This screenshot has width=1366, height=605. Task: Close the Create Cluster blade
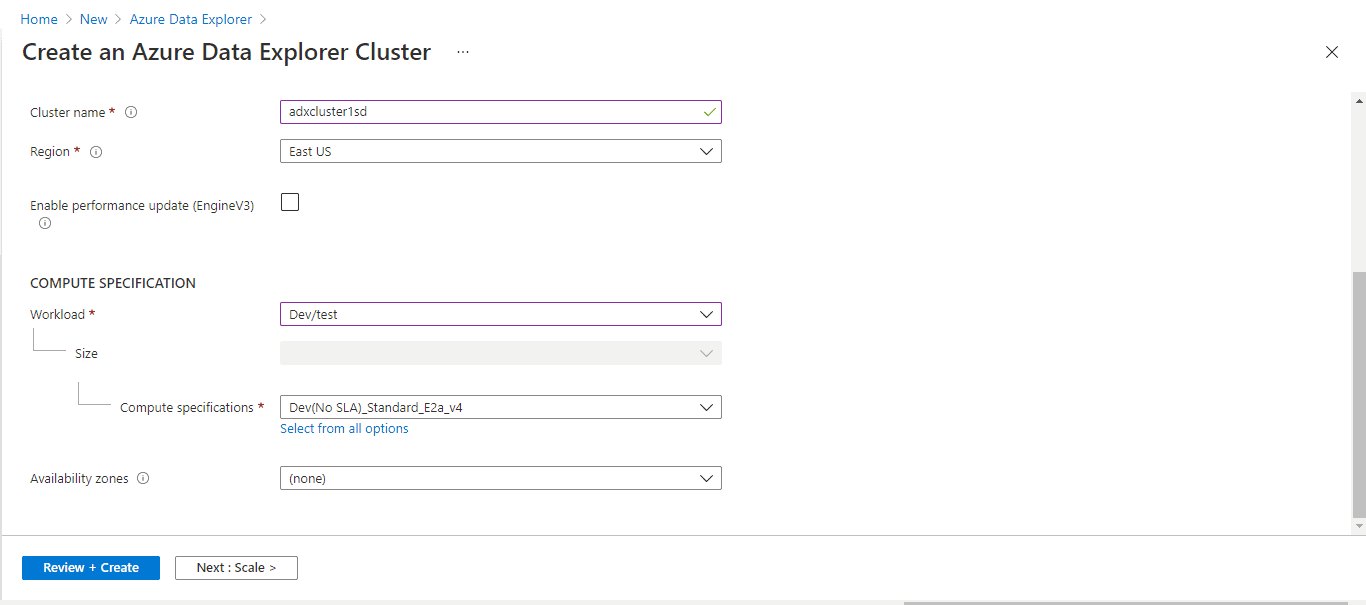(1331, 52)
